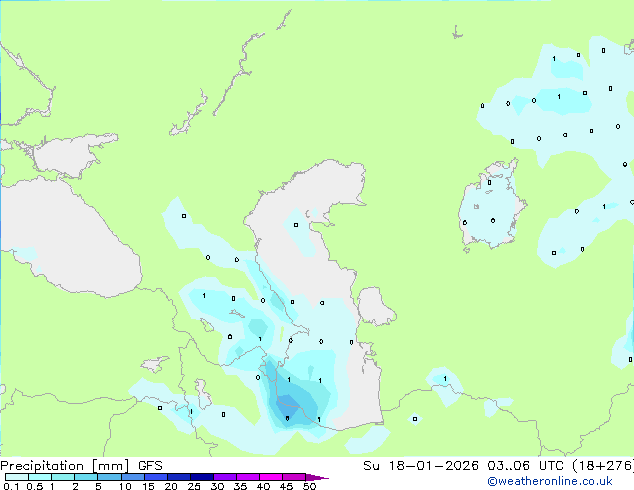
Task: Click the '30' legend scale label
Action: point(217,486)
